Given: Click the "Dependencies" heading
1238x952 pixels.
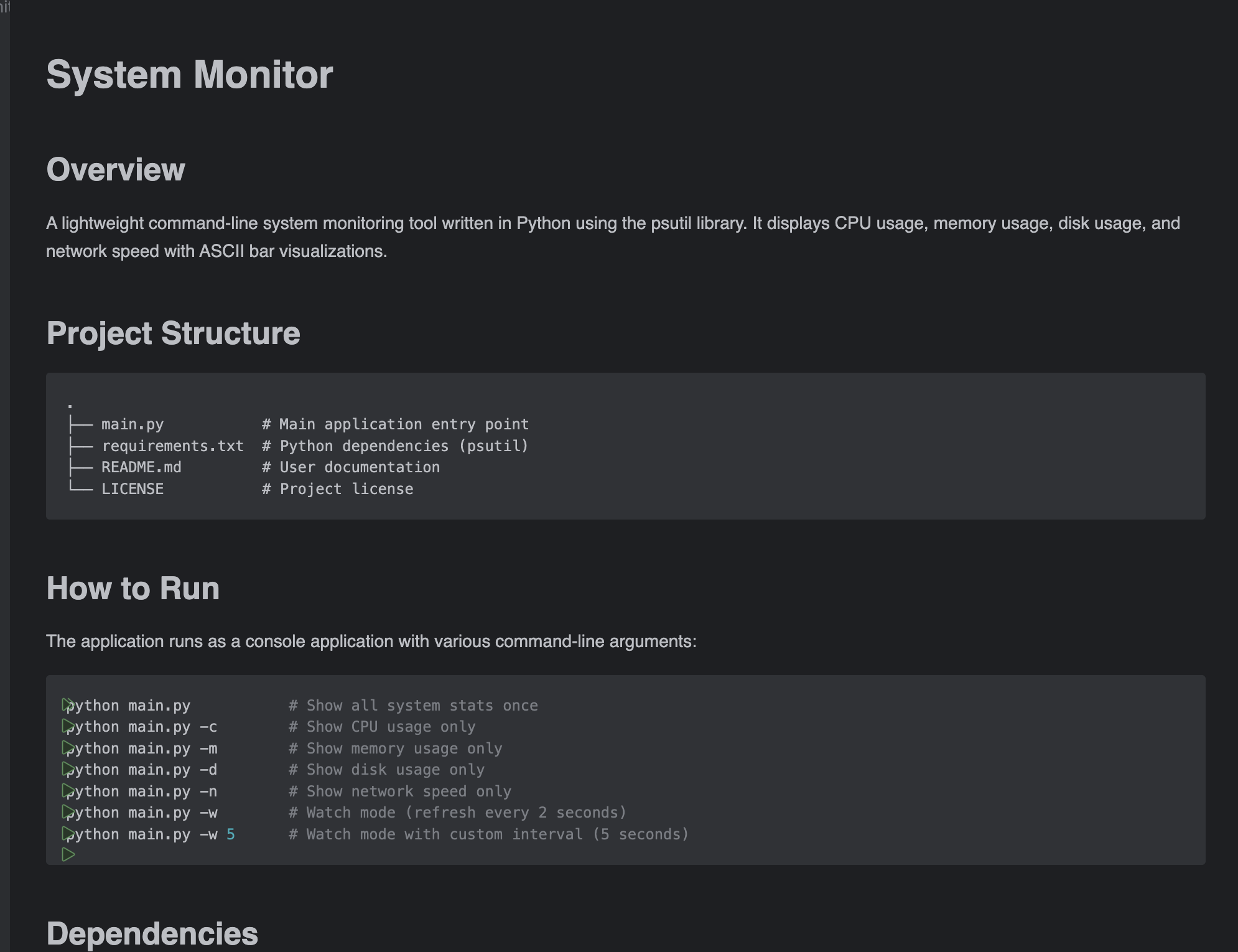Looking at the screenshot, I should (x=152, y=934).
